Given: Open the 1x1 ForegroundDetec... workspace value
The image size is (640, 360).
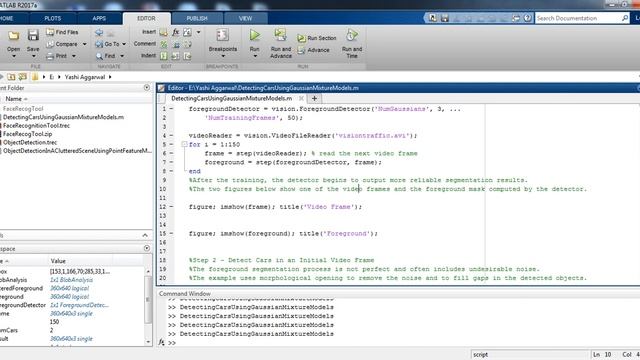Looking at the screenshot, I should pyautogui.click(x=79, y=305).
